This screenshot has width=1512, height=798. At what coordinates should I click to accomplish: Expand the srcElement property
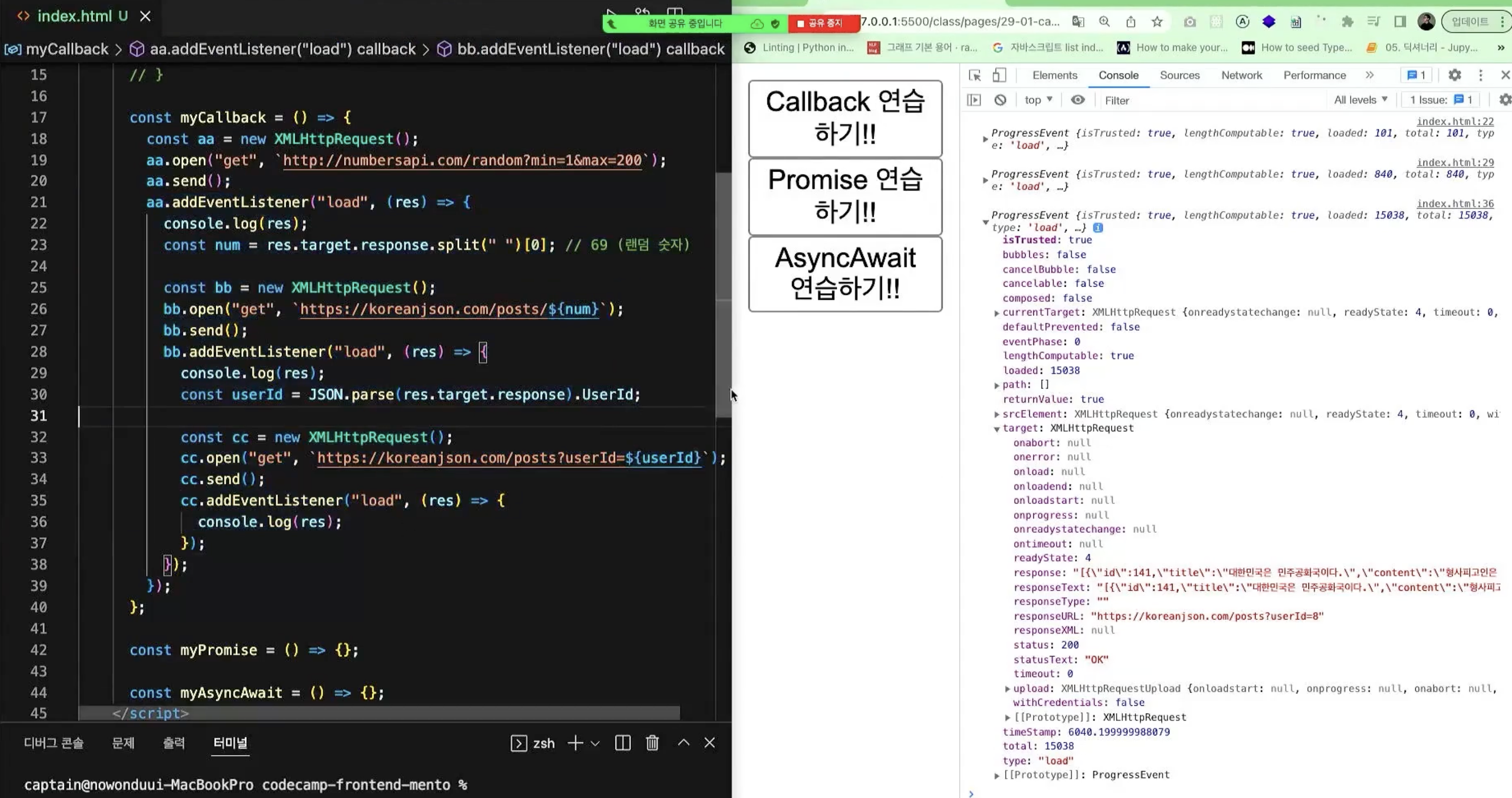click(996, 415)
